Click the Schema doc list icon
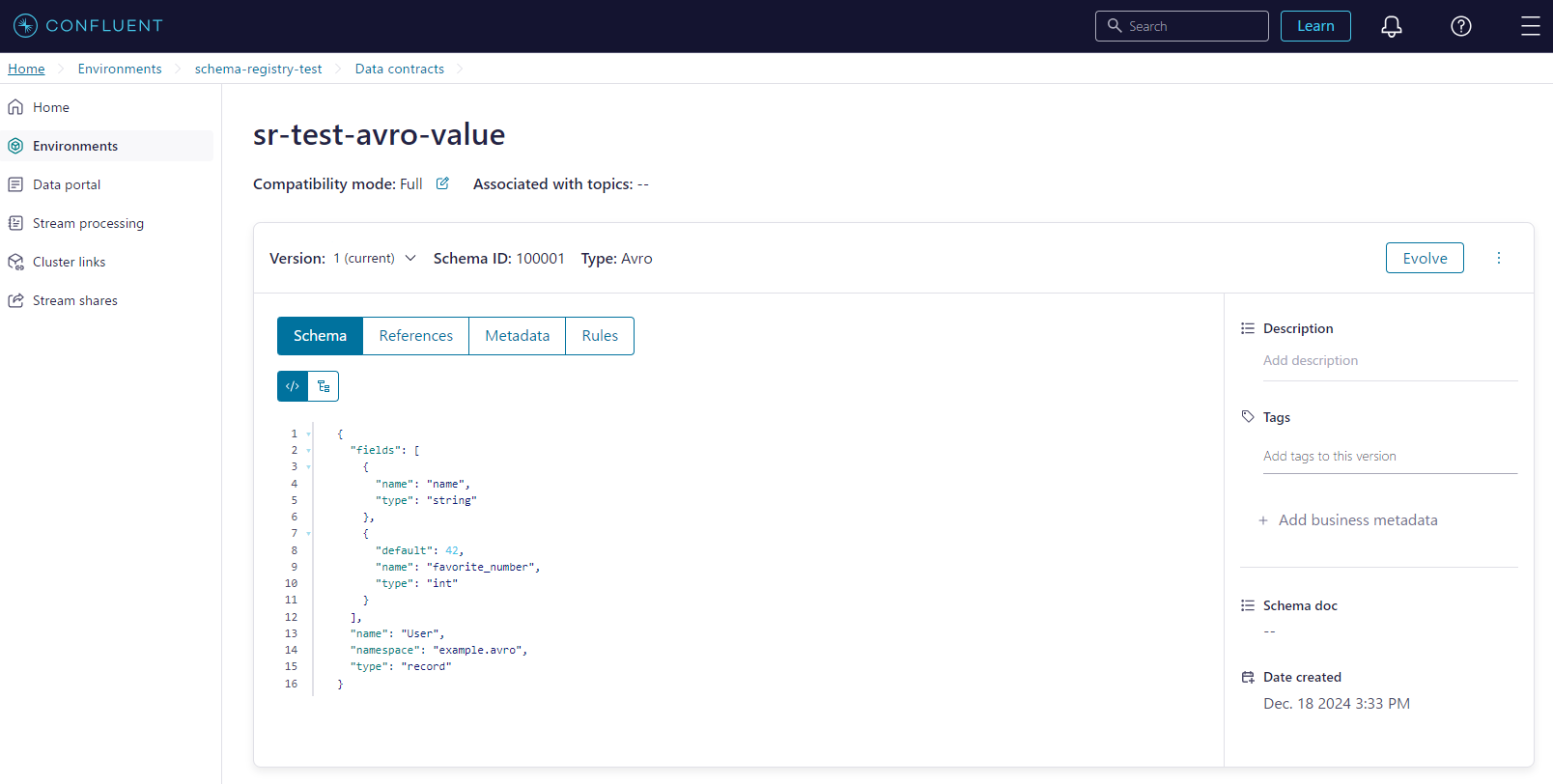 pyautogui.click(x=1248, y=605)
